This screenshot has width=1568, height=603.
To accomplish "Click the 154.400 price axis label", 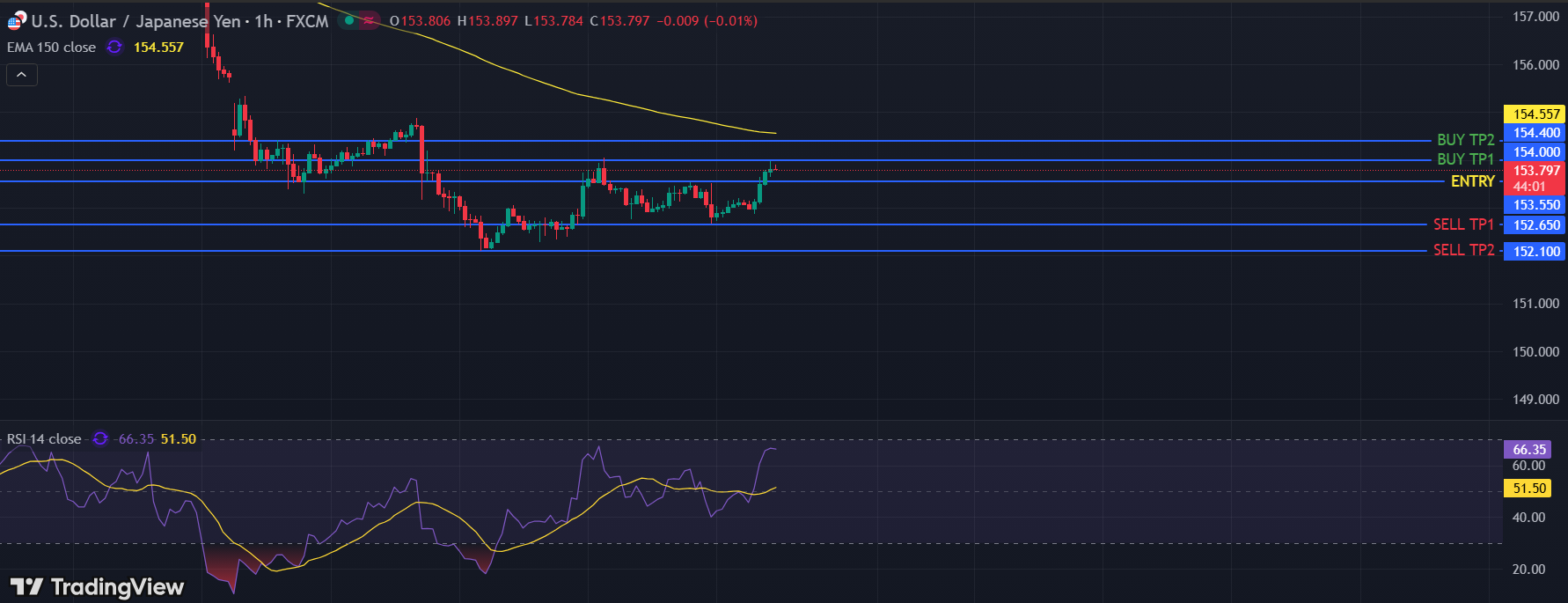I will tap(1535, 133).
